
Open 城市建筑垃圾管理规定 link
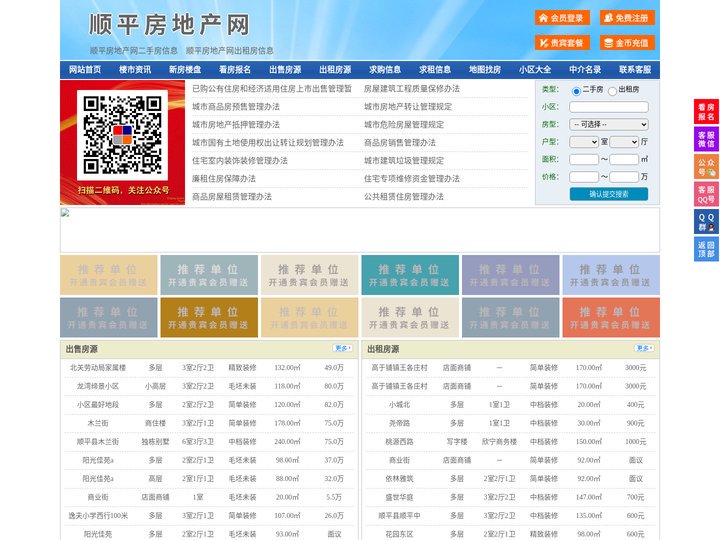(x=404, y=161)
